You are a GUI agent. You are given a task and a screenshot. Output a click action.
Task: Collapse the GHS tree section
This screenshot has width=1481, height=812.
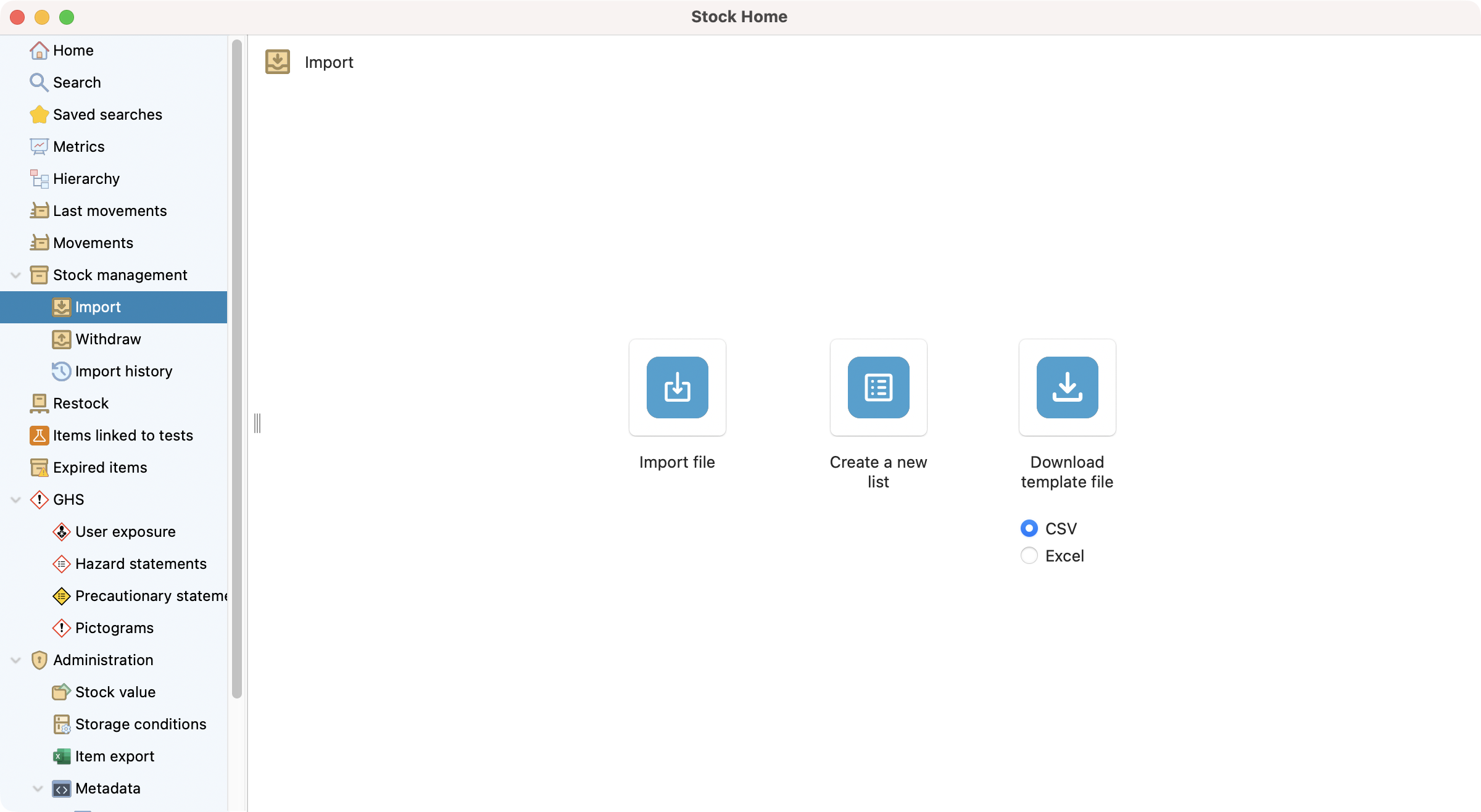click(x=16, y=500)
